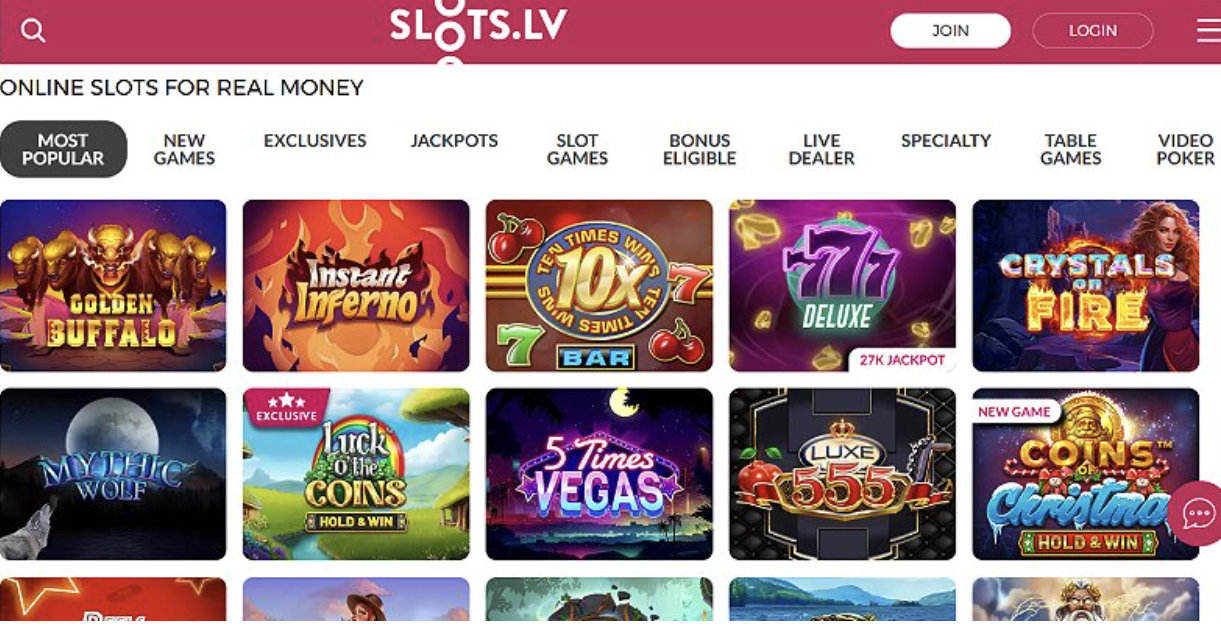Open the live chat bubble icon
Viewport: 1221px width, 643px height.
point(1196,513)
